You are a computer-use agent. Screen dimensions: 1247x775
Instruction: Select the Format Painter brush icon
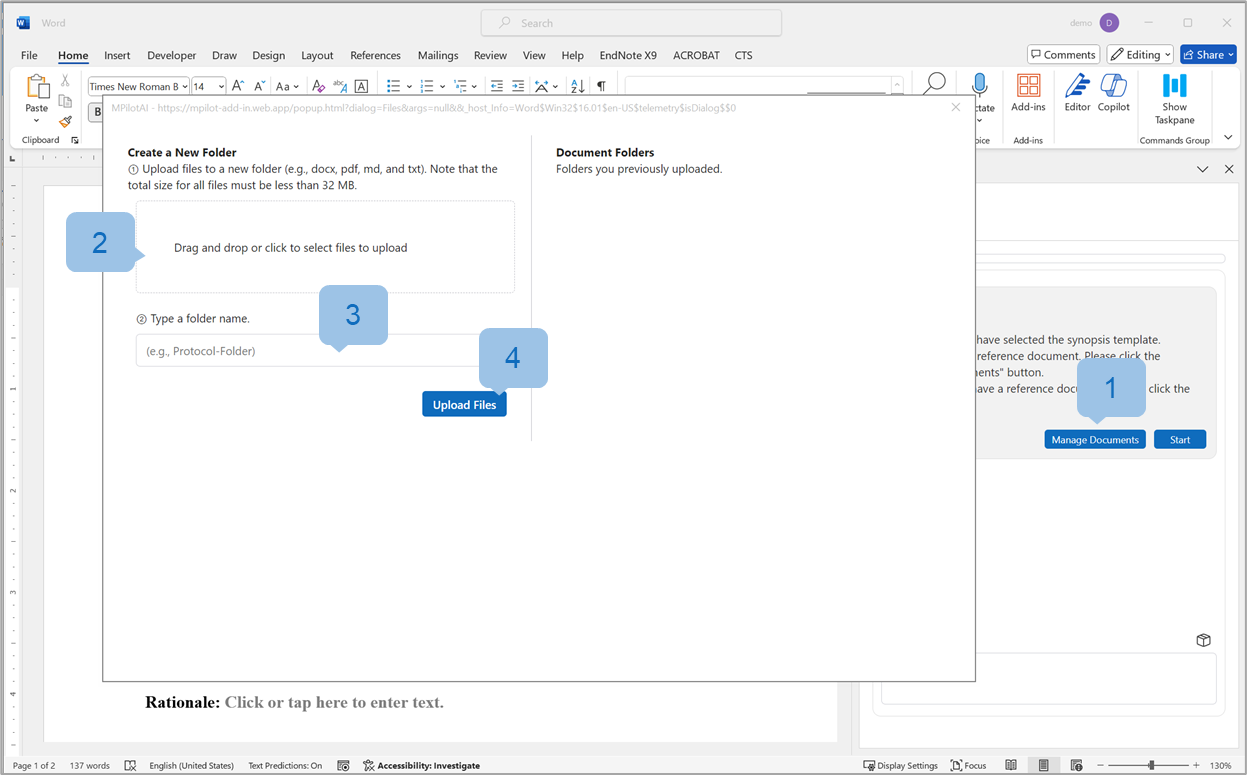pyautogui.click(x=65, y=121)
